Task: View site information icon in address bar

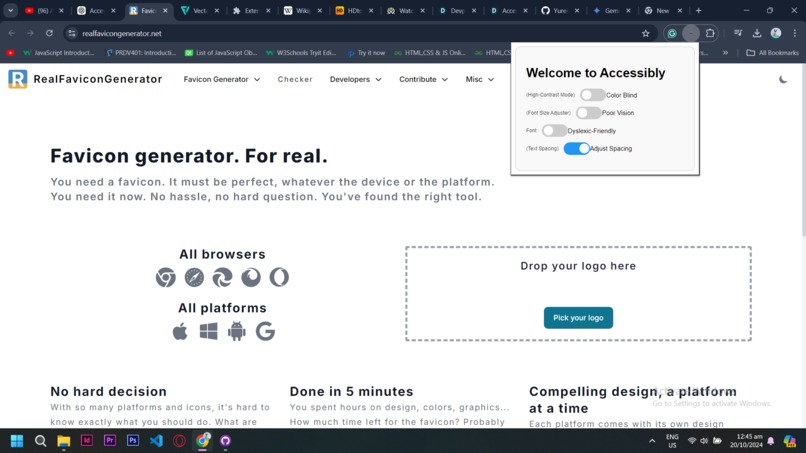Action: tap(72, 33)
